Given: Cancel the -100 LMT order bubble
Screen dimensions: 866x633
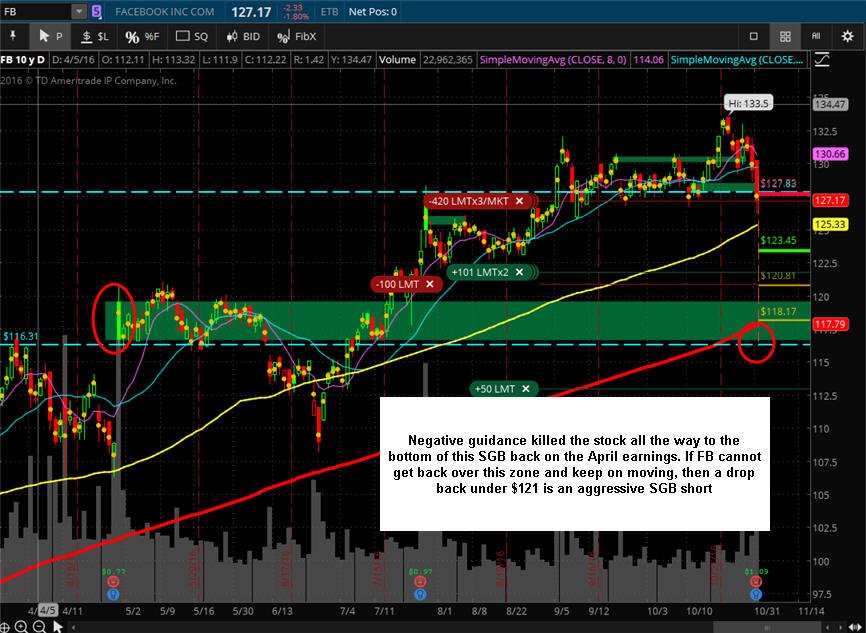Looking at the screenshot, I should pos(430,284).
